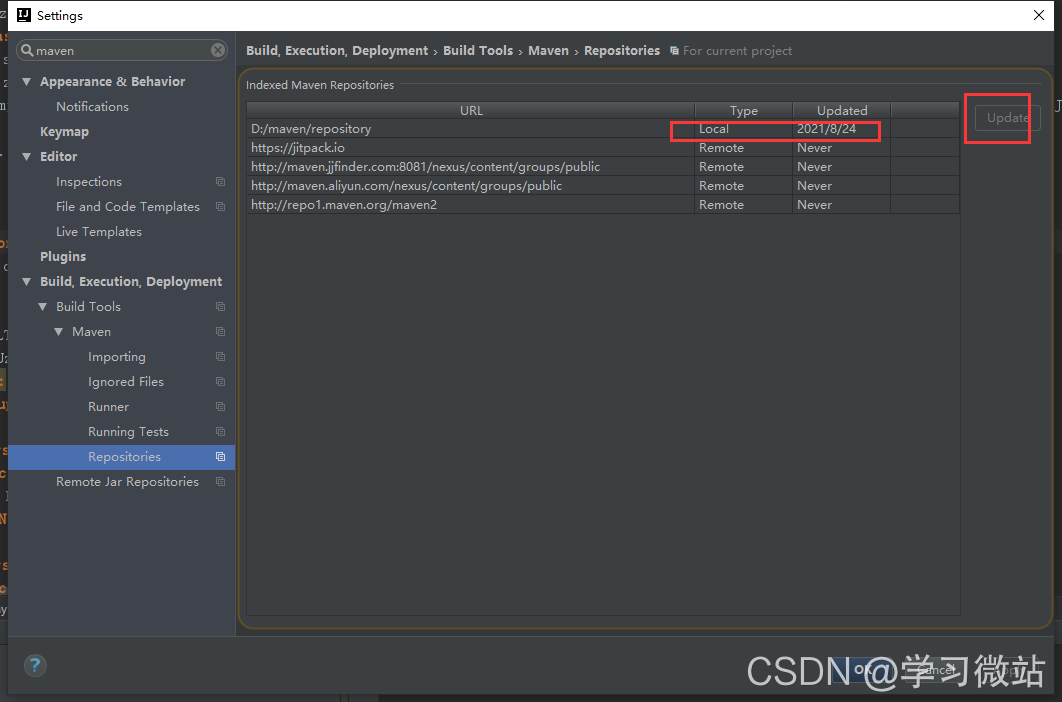Open the Keymap settings page
The height and width of the screenshot is (702, 1062).
click(x=64, y=131)
